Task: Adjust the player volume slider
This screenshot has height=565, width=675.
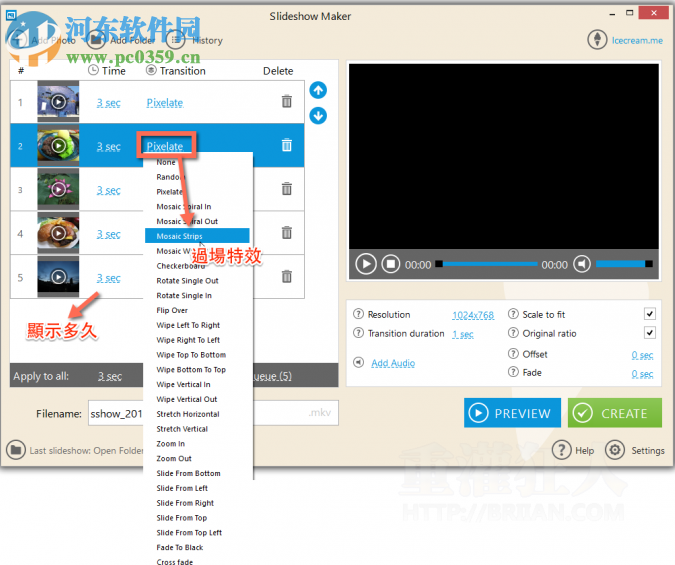Action: 624,264
